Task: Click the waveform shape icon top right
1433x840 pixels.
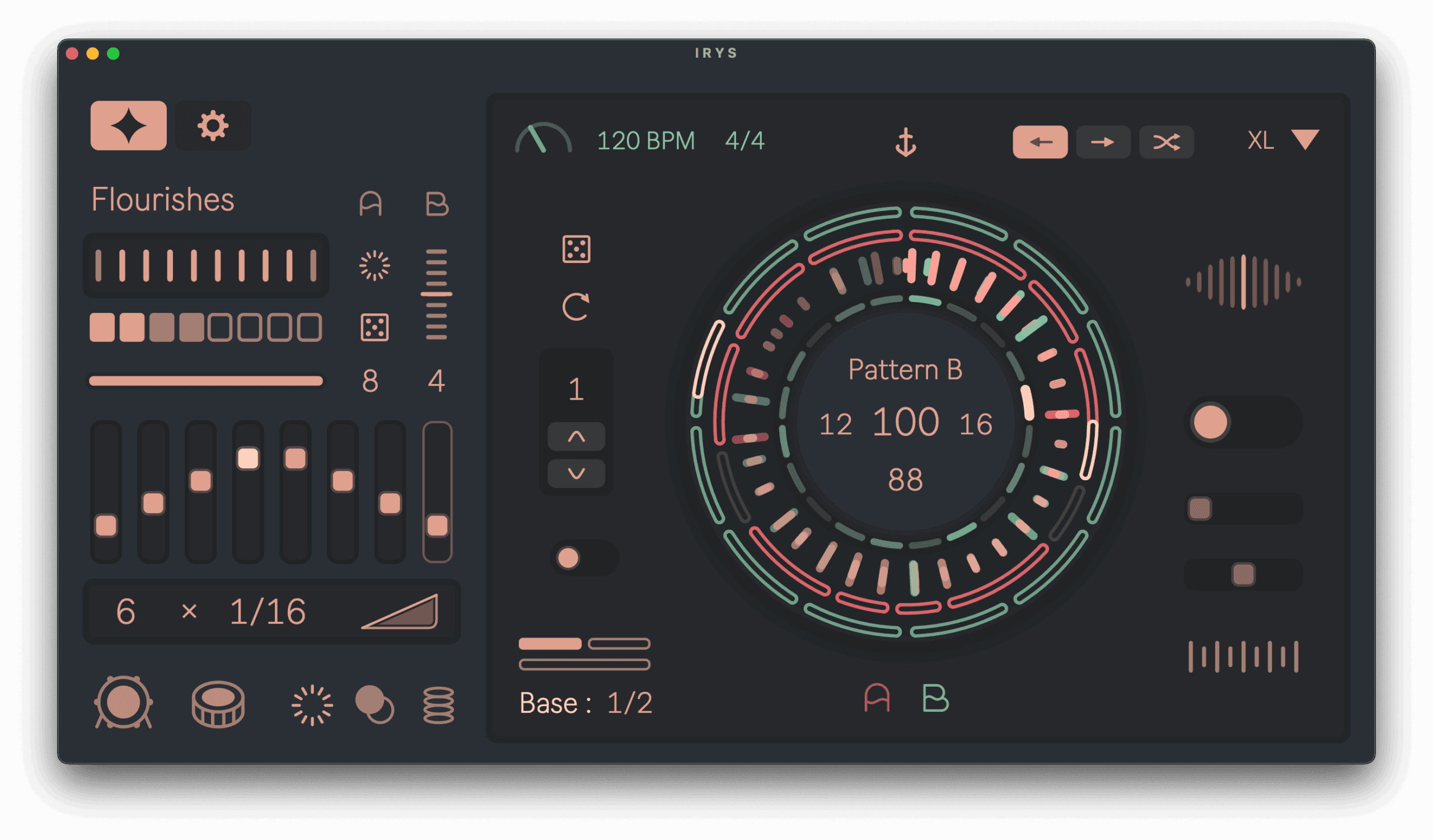Action: (x=1244, y=282)
